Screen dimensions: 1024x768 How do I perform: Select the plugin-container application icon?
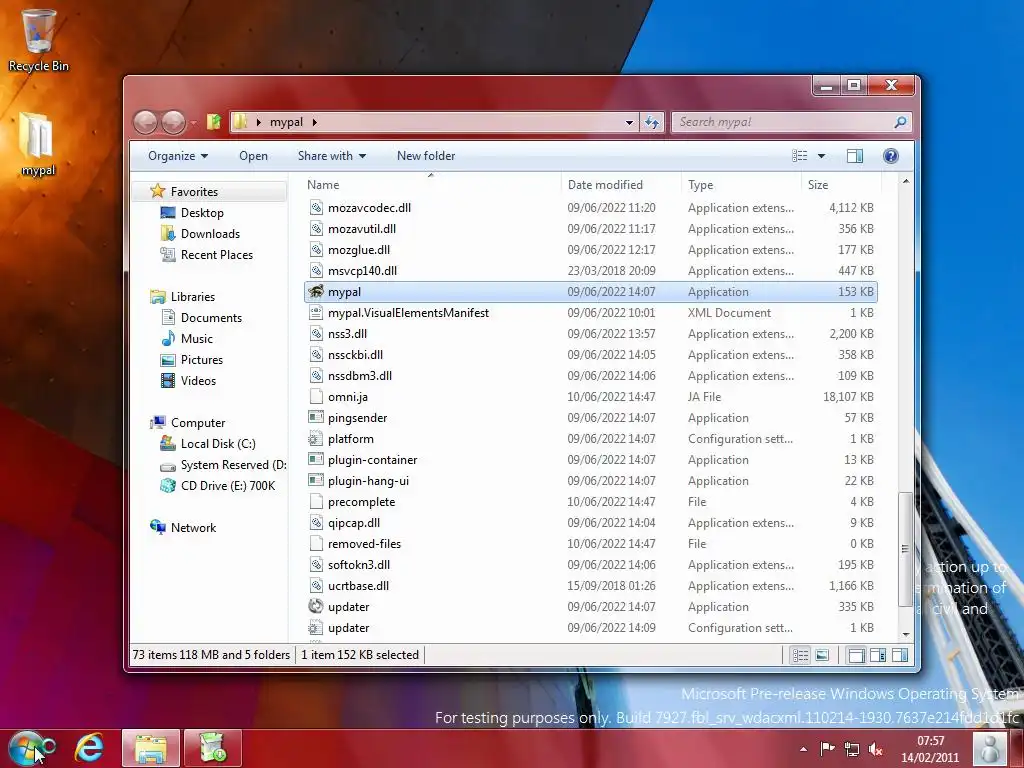point(316,460)
